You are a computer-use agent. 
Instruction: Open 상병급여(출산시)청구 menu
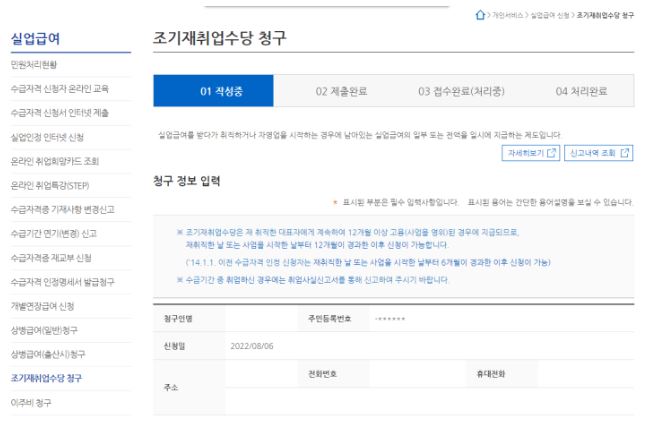pyautogui.click(x=48, y=354)
